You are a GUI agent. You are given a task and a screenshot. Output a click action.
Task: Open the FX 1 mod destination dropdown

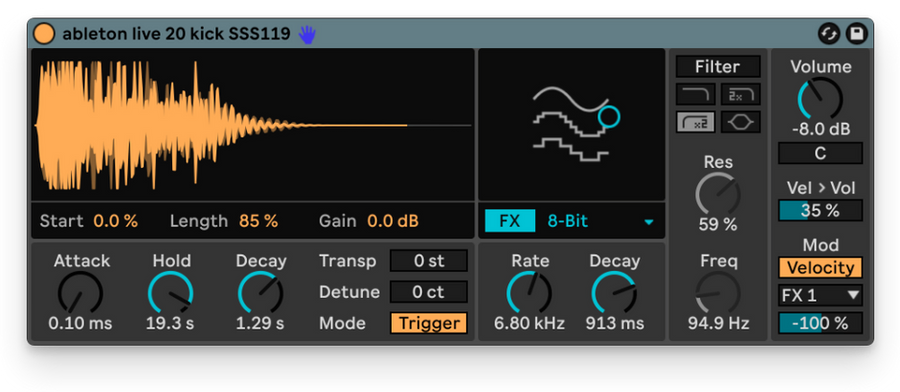[x=820, y=295]
